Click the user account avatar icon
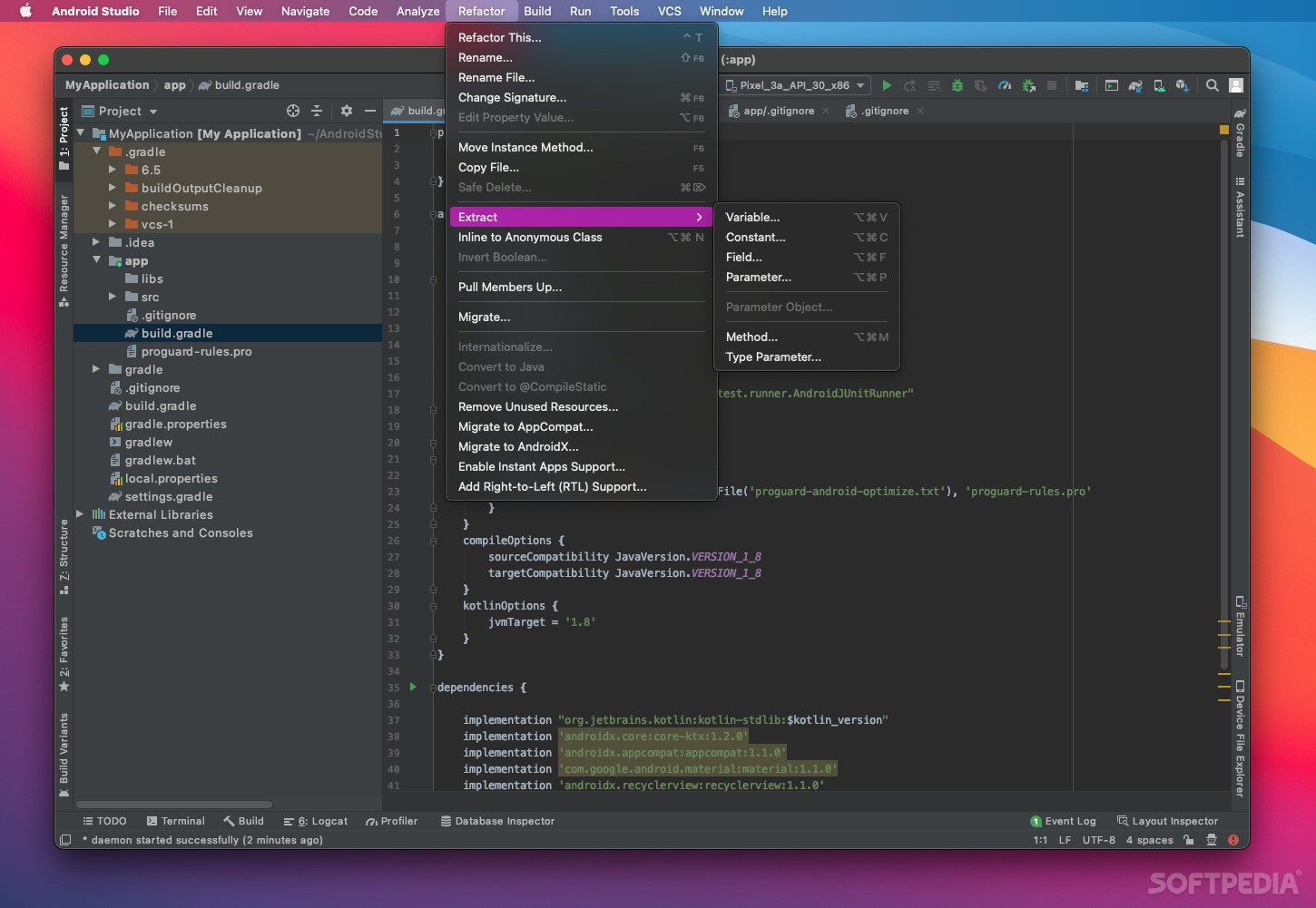Viewport: 1316px width, 908px height. (x=1236, y=85)
